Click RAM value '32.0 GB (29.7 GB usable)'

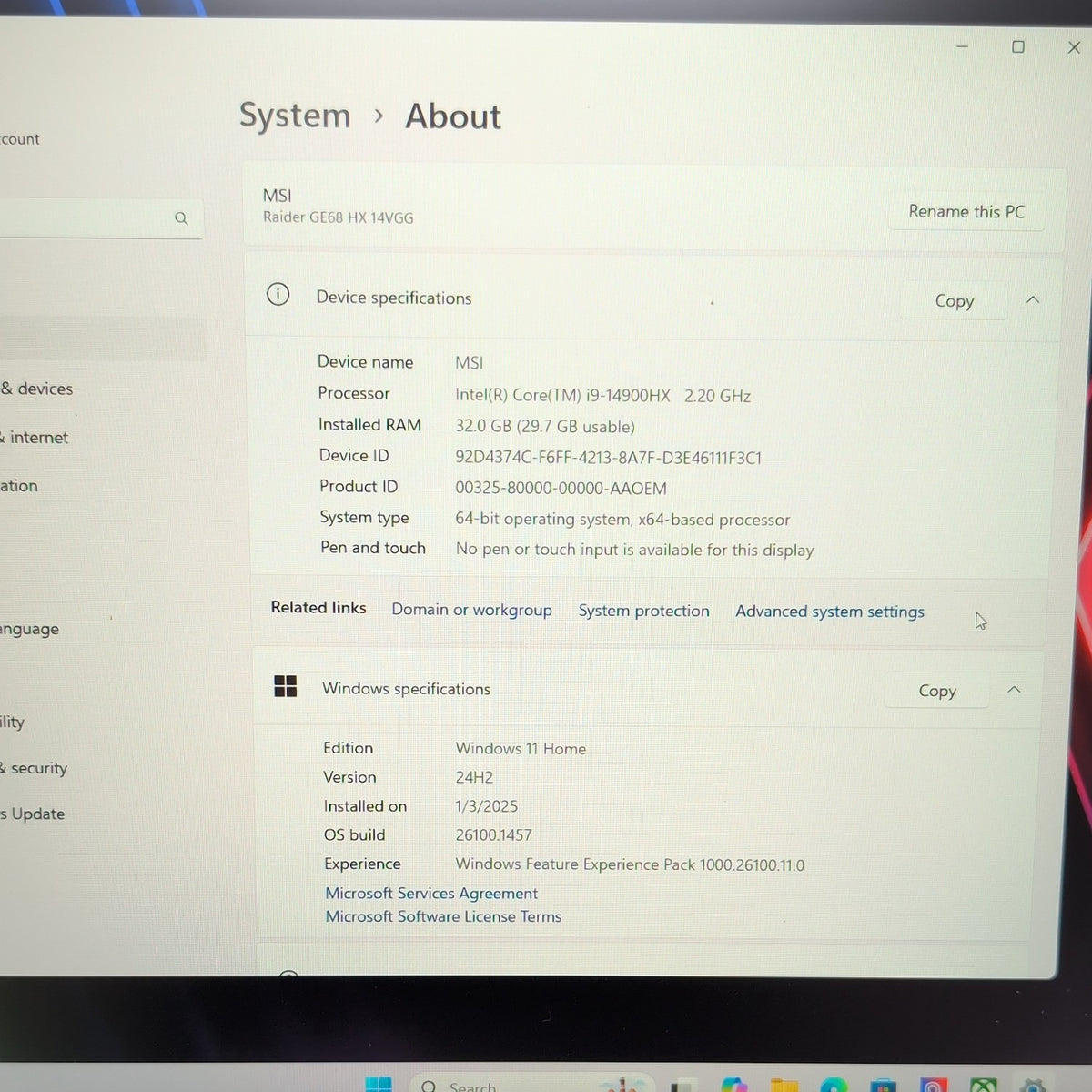click(x=545, y=426)
